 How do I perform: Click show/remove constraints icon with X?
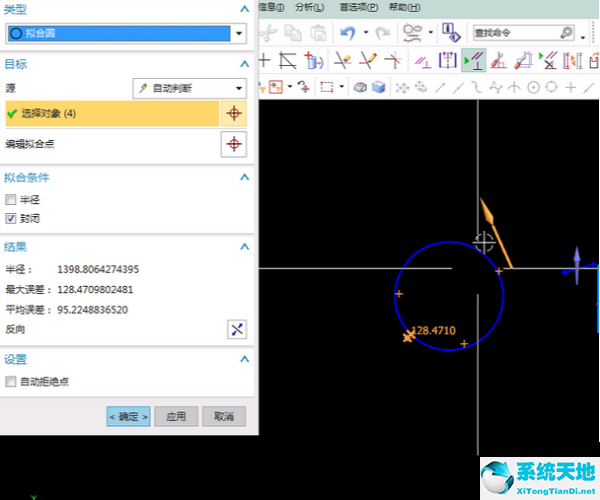[x=548, y=60]
